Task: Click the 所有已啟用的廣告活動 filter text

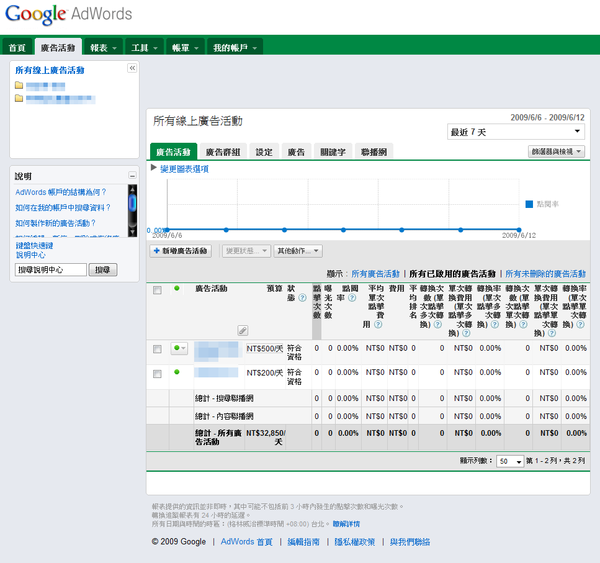Action: click(x=452, y=274)
